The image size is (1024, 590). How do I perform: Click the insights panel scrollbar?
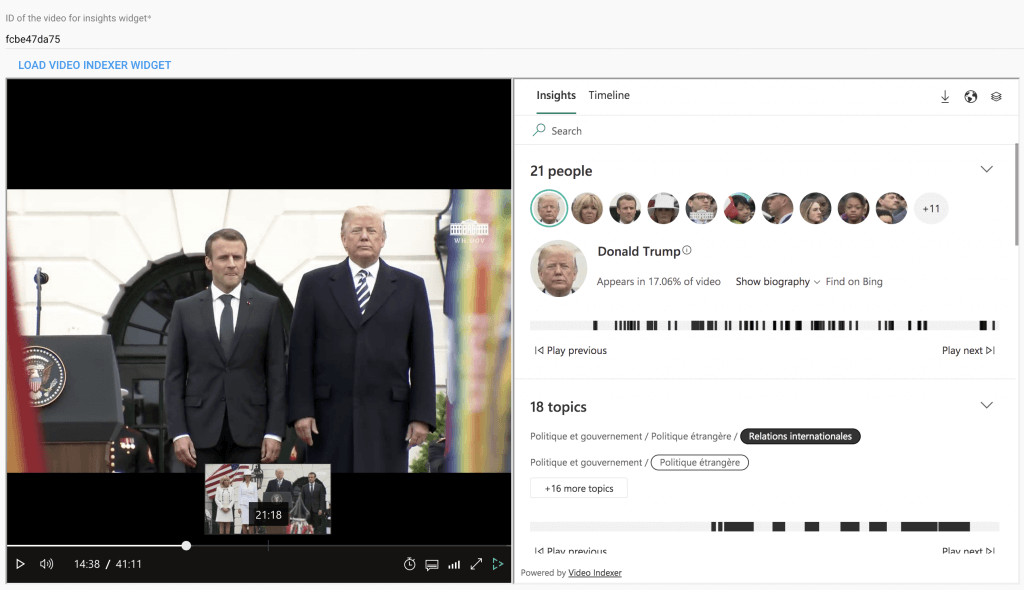pyautogui.click(x=1016, y=195)
